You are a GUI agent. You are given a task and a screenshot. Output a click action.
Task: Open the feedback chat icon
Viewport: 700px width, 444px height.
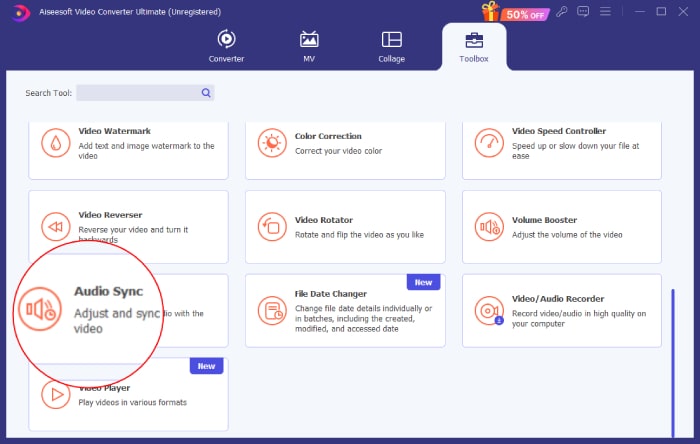click(x=583, y=12)
